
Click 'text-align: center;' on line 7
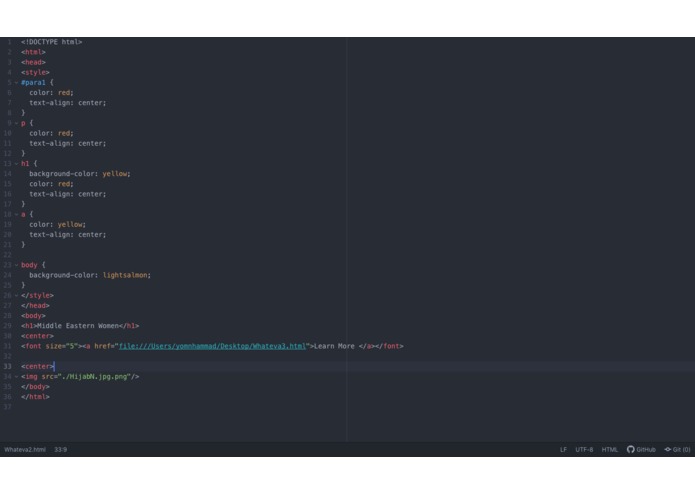click(68, 103)
